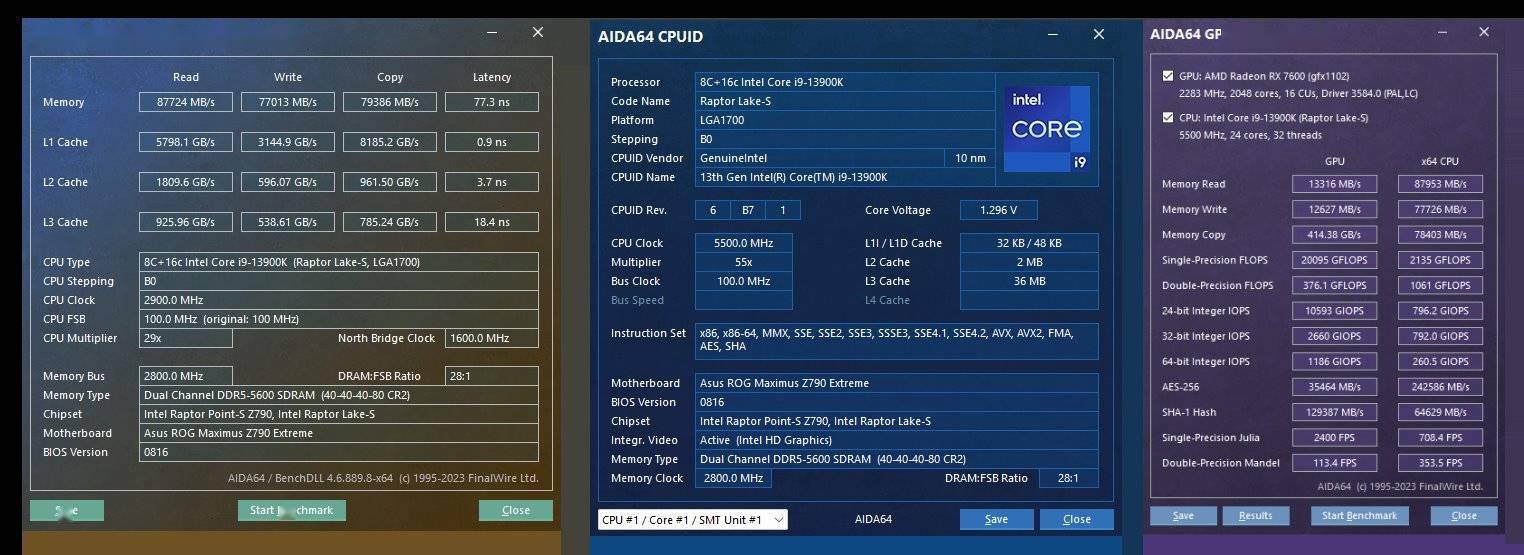The height and width of the screenshot is (555, 1524).
Task: Click the CPU Multiplier field 29x
Action: click(186, 338)
